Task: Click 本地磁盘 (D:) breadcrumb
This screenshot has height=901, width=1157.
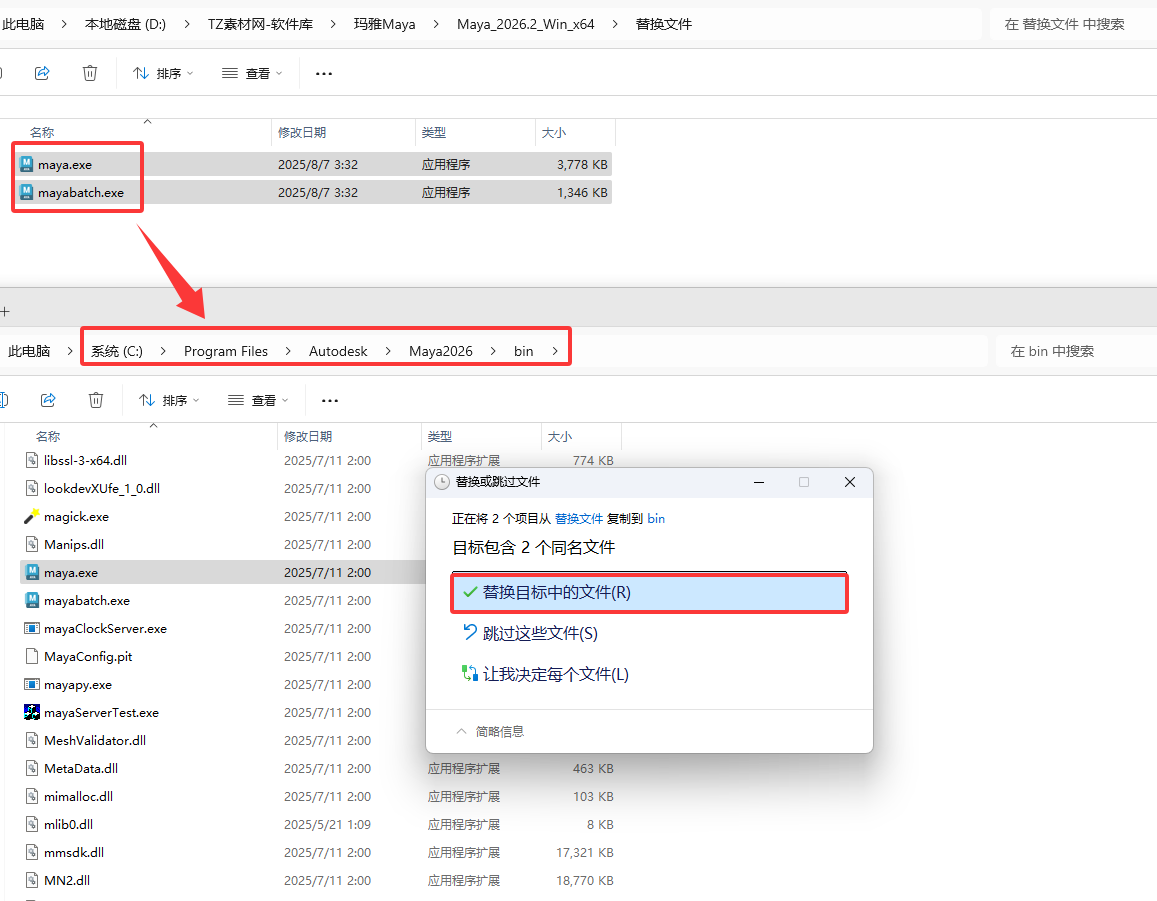Action: [125, 24]
